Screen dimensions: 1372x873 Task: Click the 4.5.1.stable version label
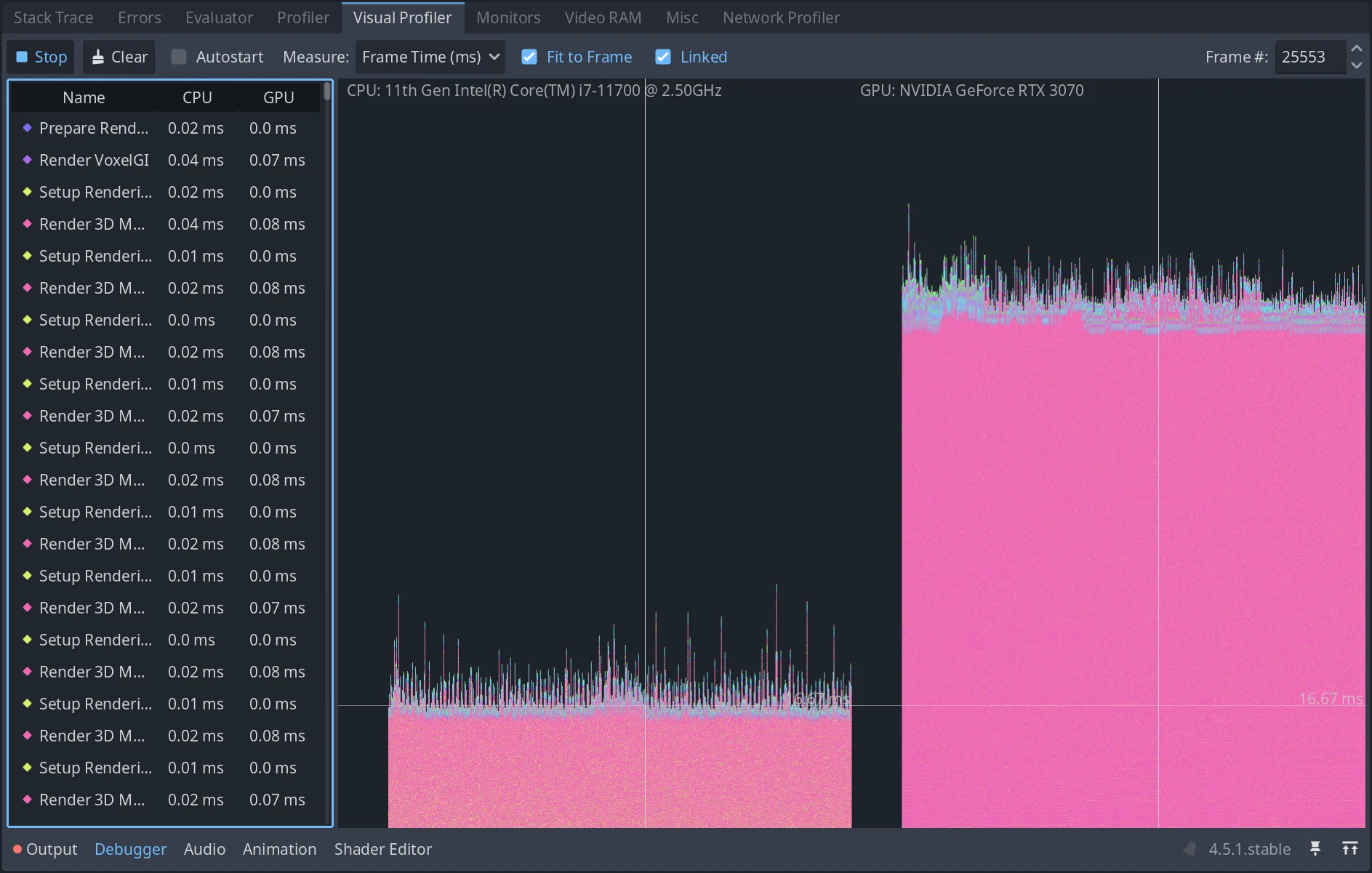pyautogui.click(x=1249, y=848)
